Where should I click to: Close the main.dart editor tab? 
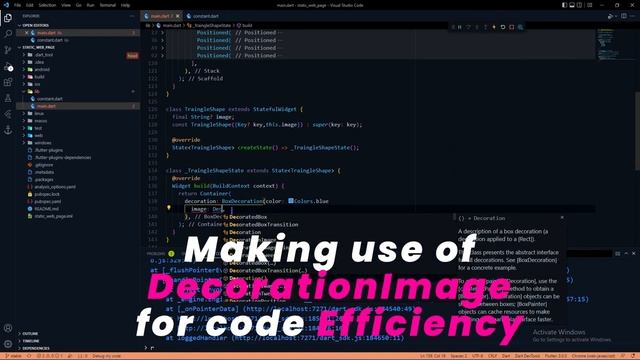coord(178,16)
